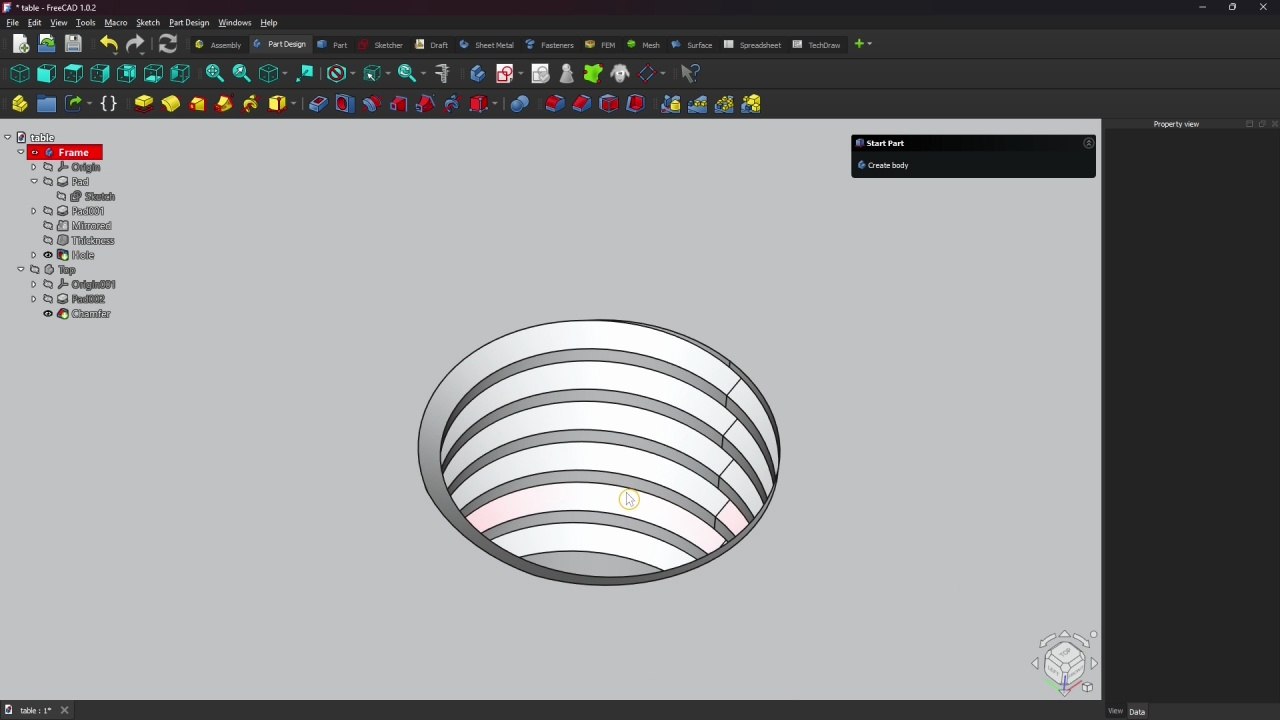Select the Additive helix tool
The image size is (1280, 720).
(251, 104)
